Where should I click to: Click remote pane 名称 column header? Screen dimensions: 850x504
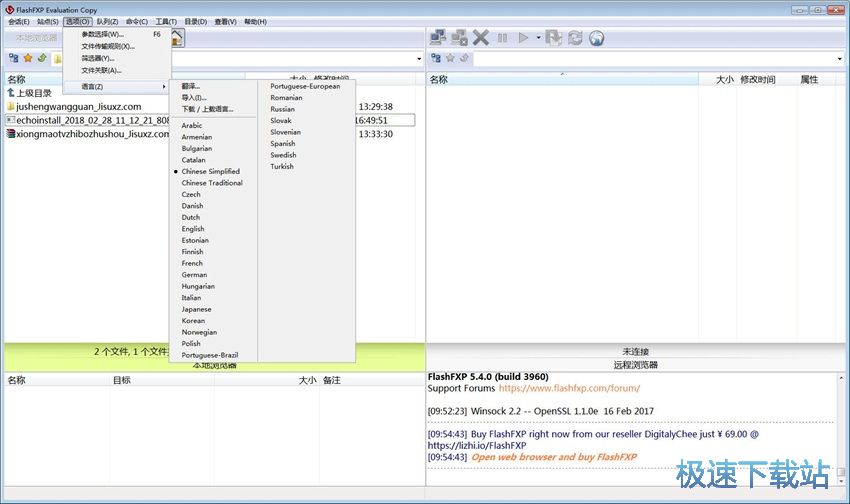[562, 80]
